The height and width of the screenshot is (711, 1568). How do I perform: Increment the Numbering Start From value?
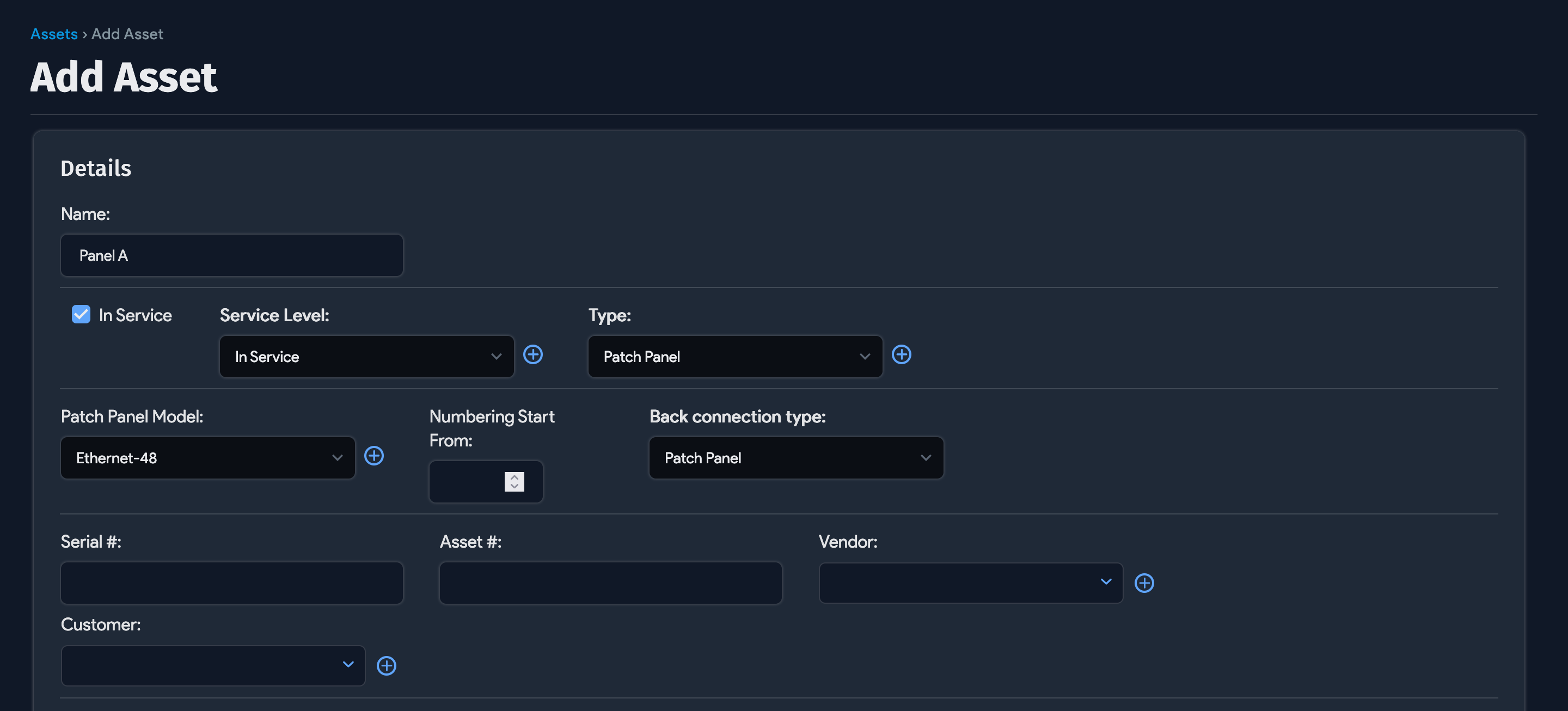pos(514,478)
